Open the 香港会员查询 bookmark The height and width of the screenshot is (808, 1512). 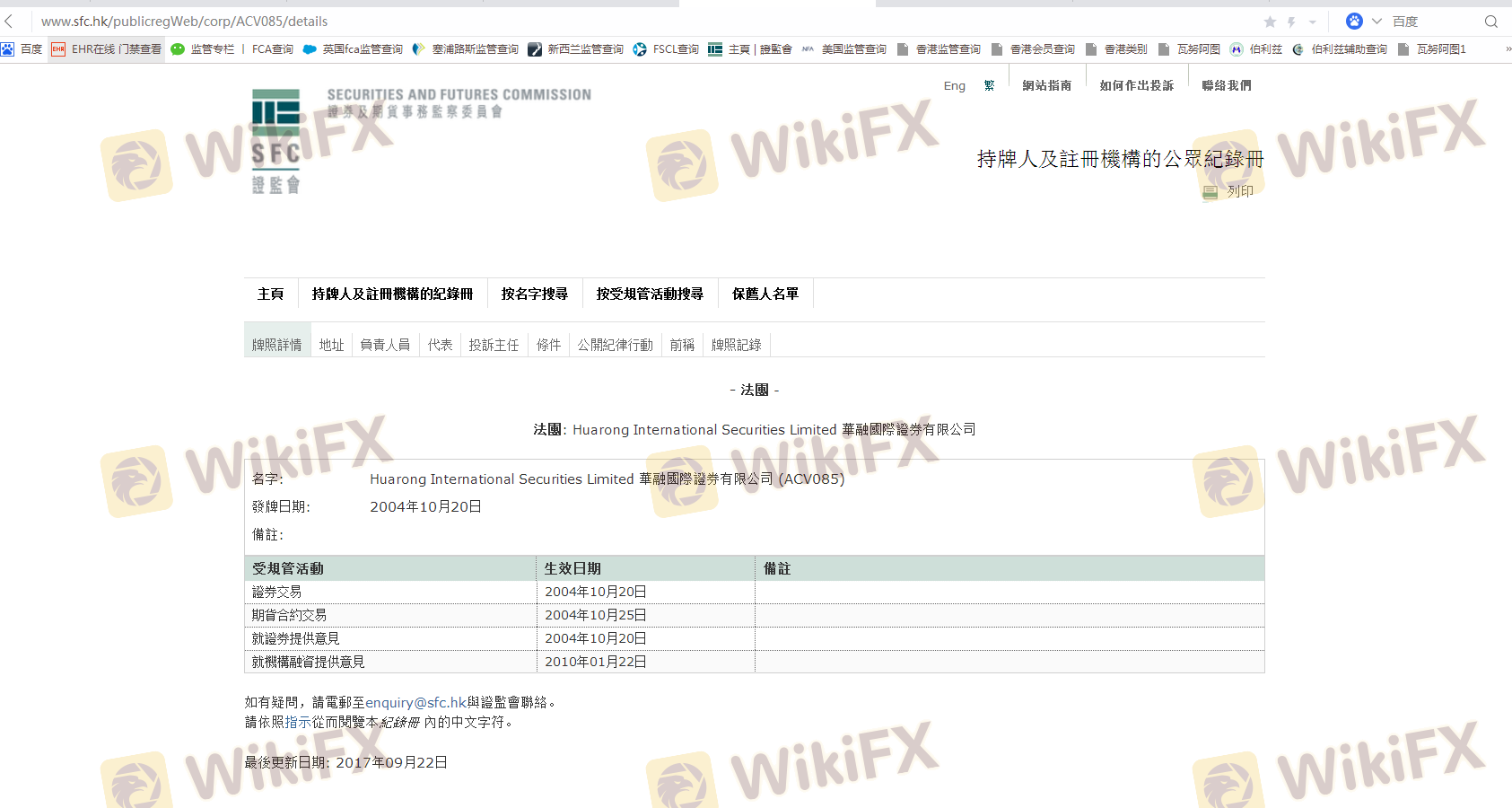[1033, 49]
